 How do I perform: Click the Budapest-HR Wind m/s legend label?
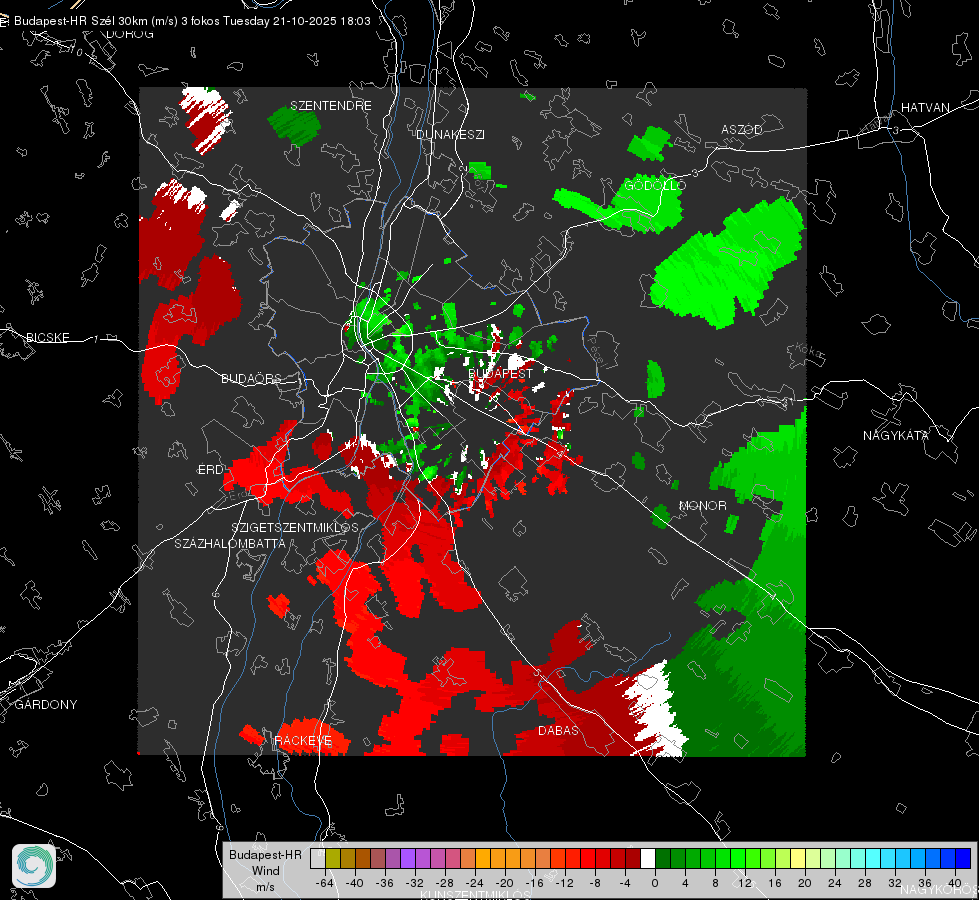pos(265,871)
